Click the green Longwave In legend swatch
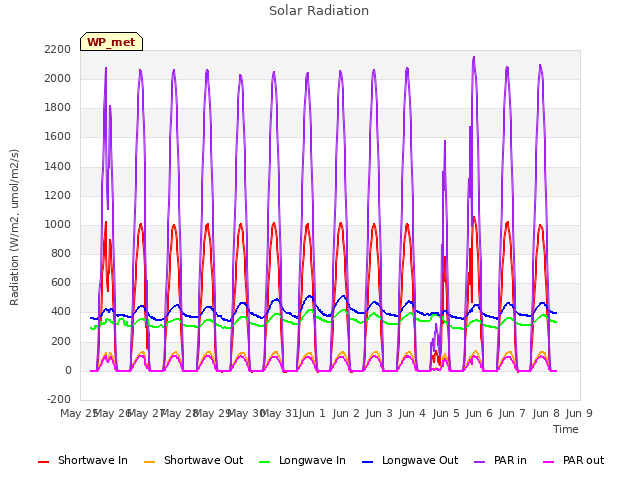 pos(264,462)
